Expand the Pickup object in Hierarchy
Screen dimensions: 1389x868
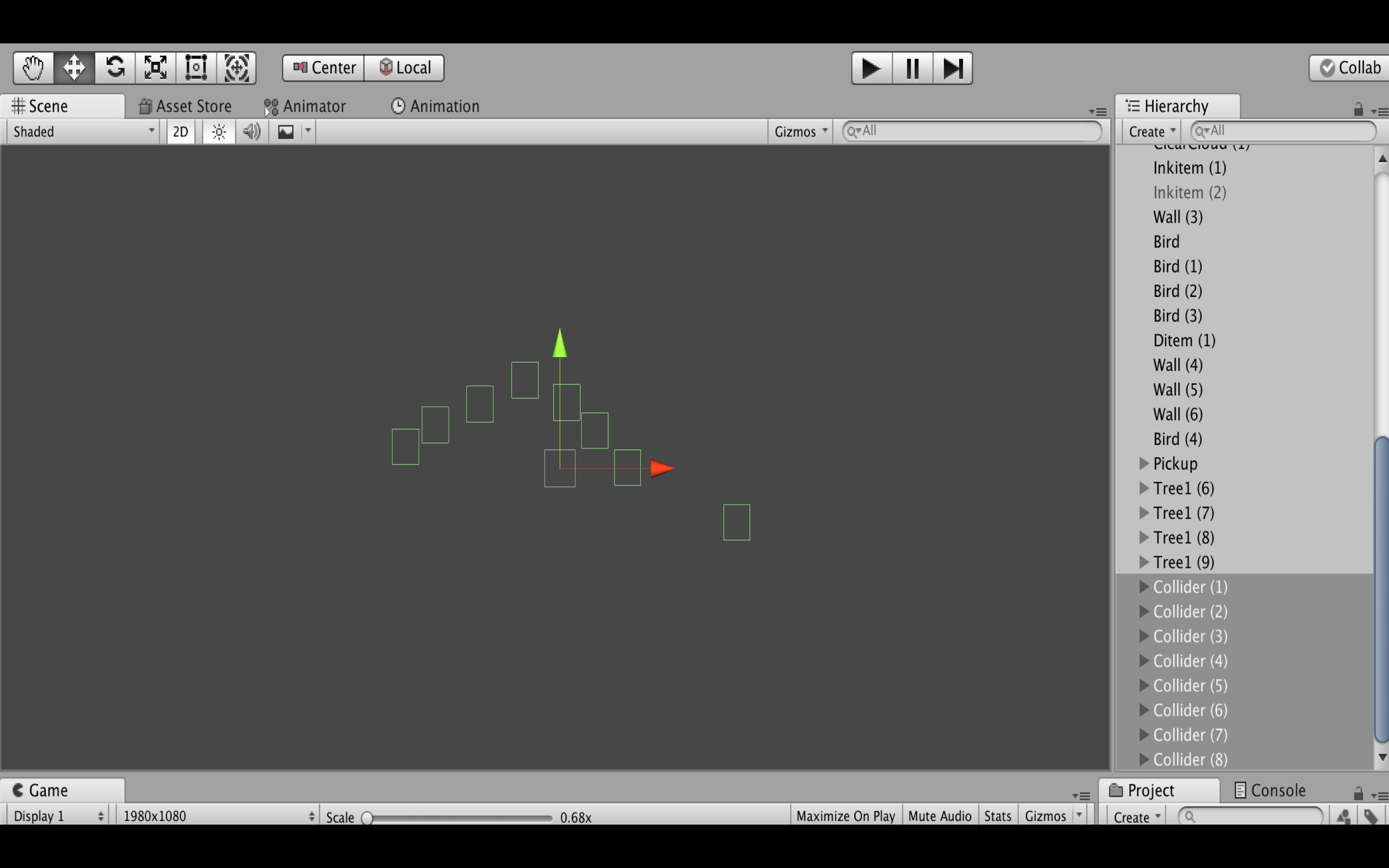tap(1144, 463)
